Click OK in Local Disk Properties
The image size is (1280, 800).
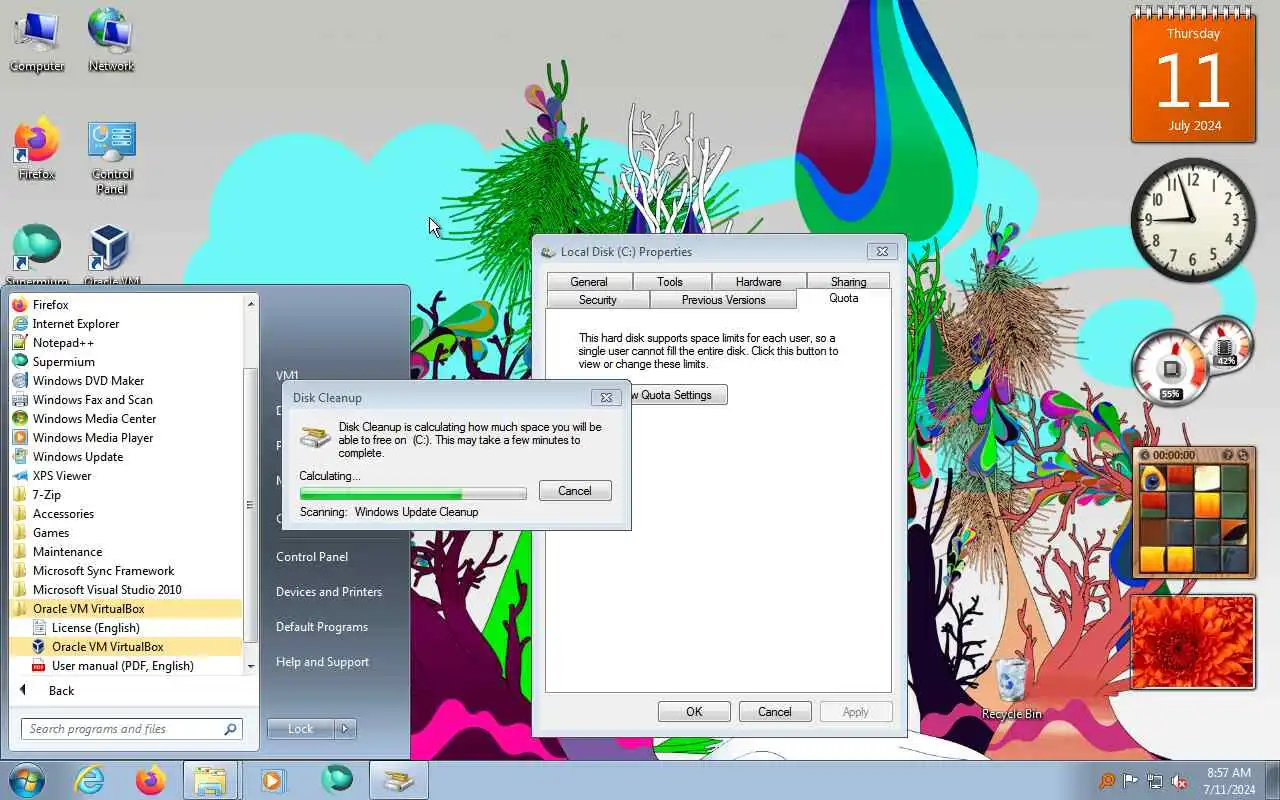pos(694,712)
